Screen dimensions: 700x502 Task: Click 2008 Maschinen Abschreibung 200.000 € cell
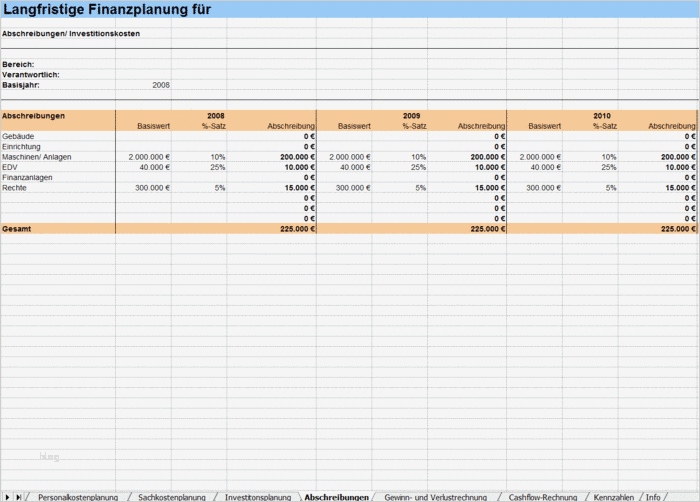(x=271, y=157)
